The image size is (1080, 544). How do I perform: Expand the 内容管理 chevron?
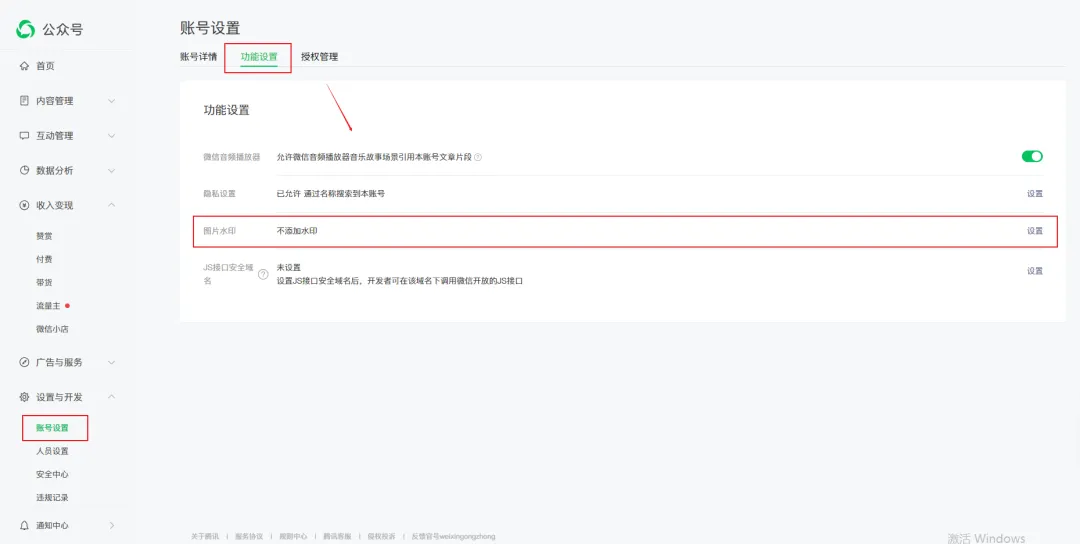(111, 101)
